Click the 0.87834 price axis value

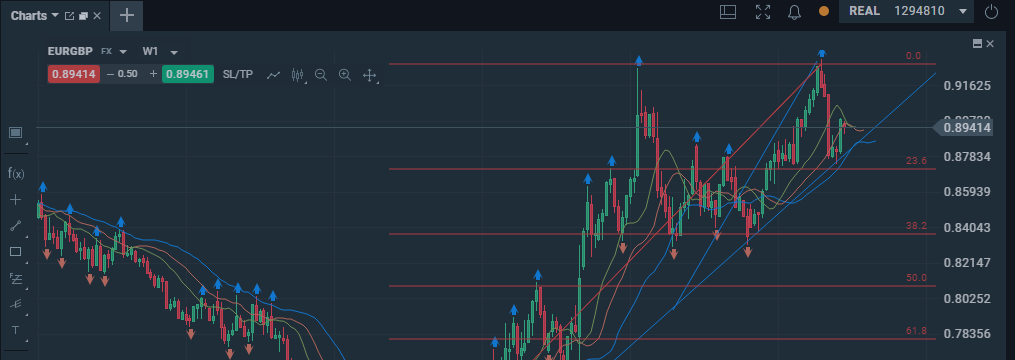click(968, 157)
